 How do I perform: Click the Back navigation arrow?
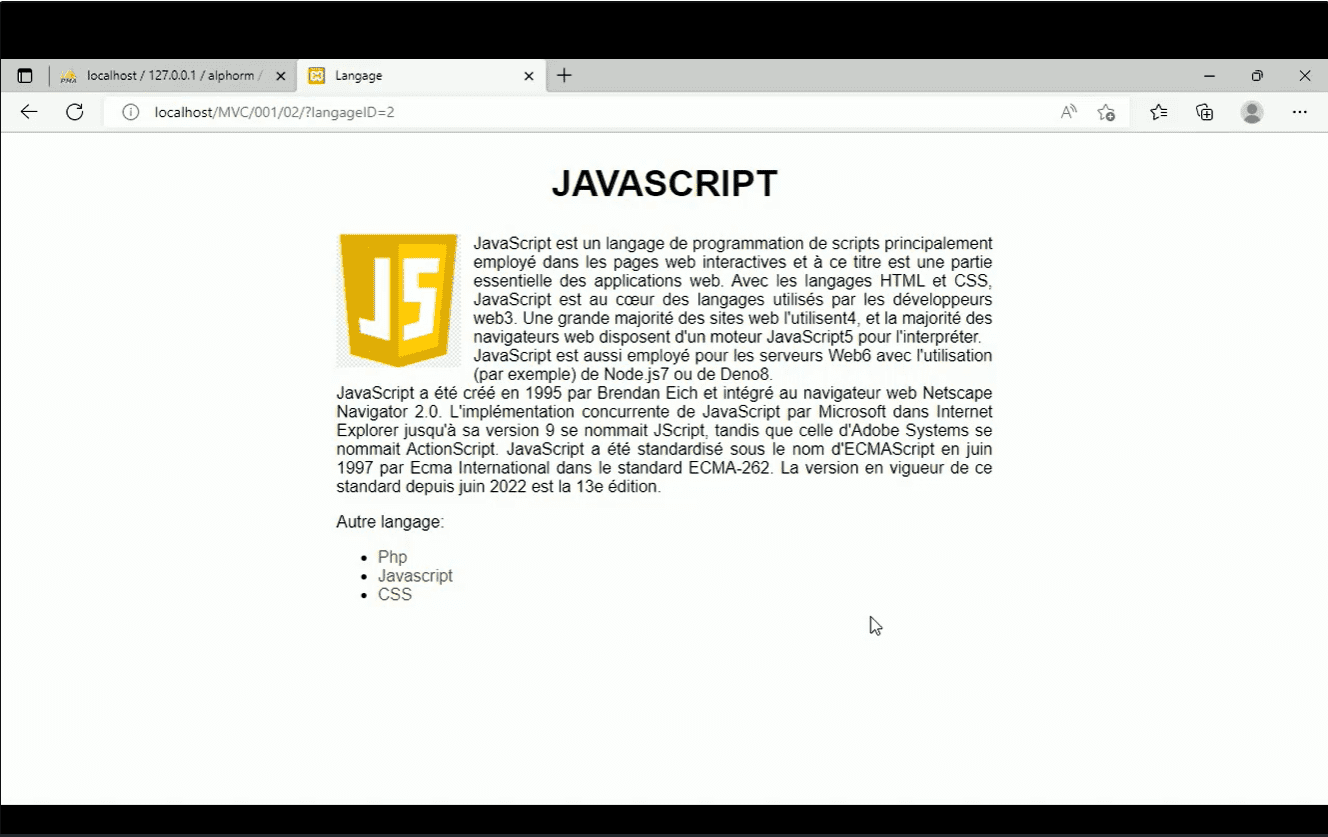click(x=28, y=112)
